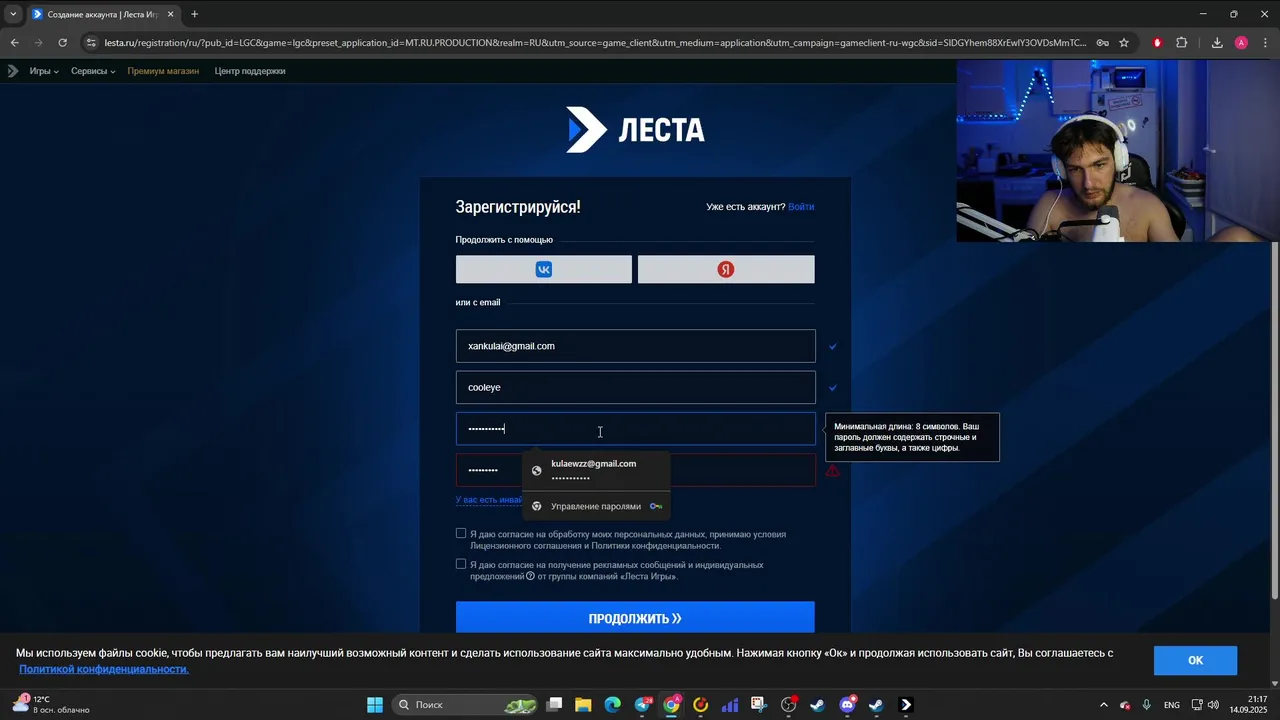The image size is (1280, 720).
Task: Open the info icon after предложений
Action: [530, 576]
